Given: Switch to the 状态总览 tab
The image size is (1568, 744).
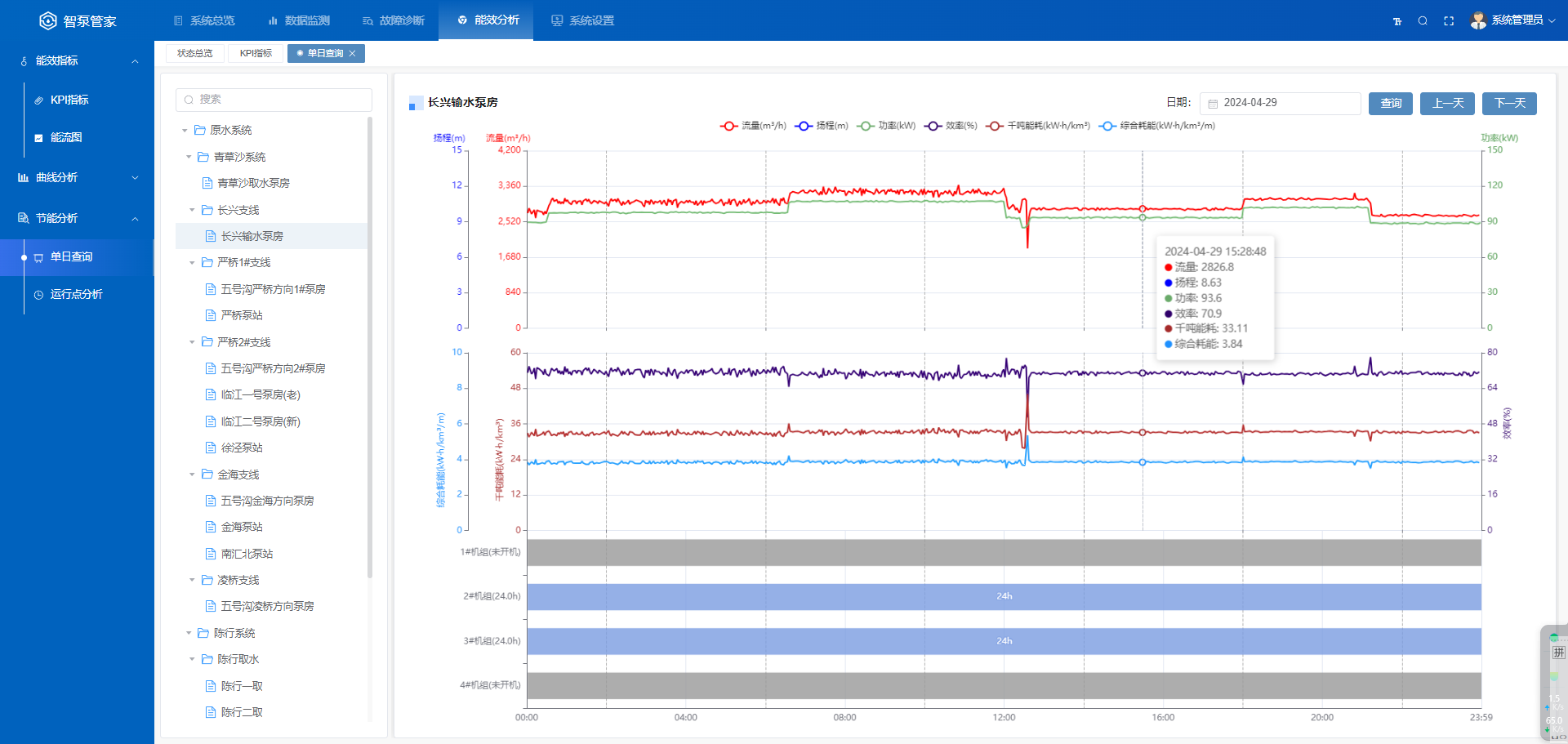Looking at the screenshot, I should point(195,54).
